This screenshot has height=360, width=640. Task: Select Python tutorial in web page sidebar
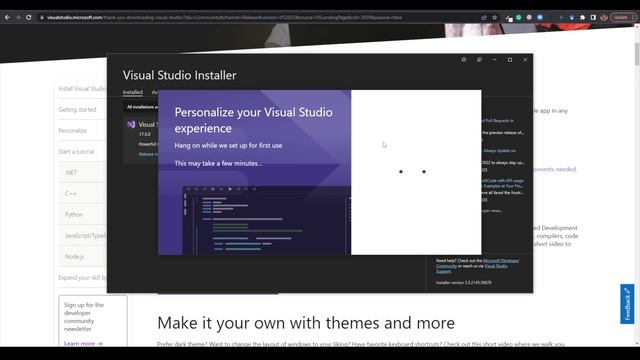coord(74,215)
